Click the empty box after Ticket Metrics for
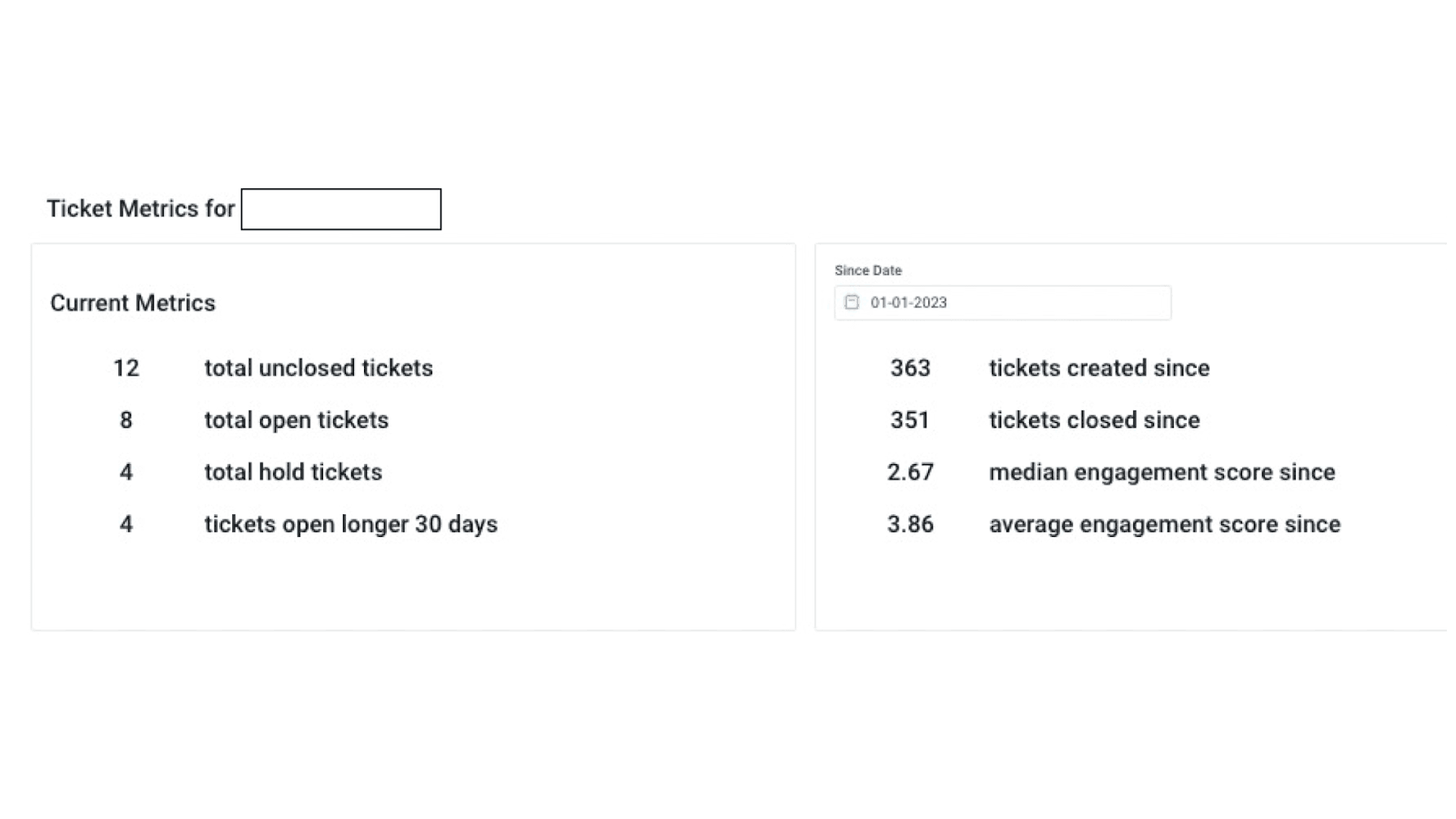The width and height of the screenshot is (1456, 819). (x=341, y=209)
